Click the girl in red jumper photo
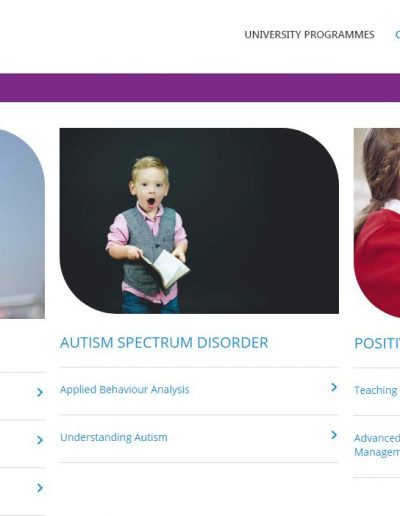Image resolution: width=400 pixels, height=516 pixels. (x=377, y=223)
